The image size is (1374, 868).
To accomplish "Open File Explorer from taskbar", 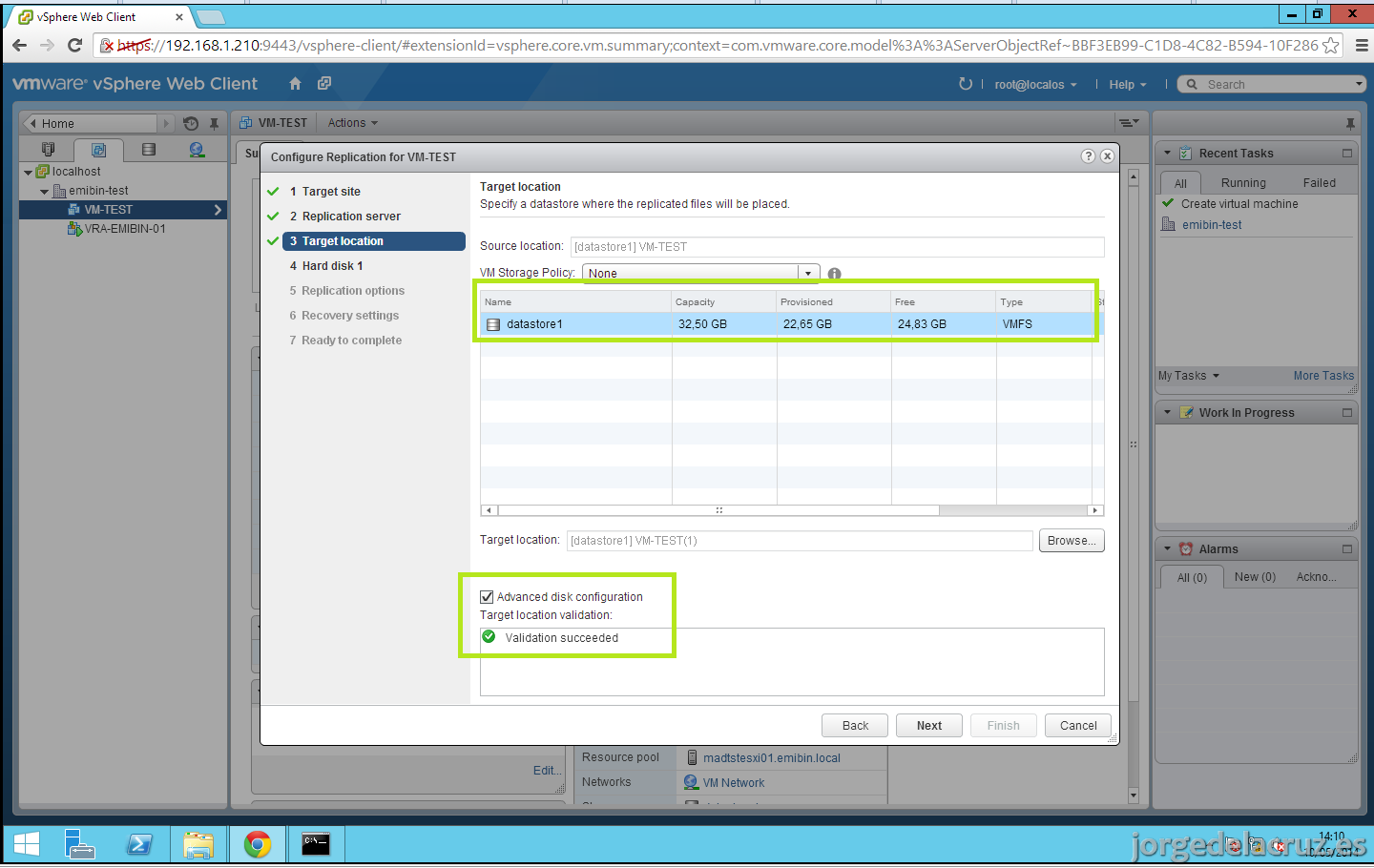I will point(198,844).
